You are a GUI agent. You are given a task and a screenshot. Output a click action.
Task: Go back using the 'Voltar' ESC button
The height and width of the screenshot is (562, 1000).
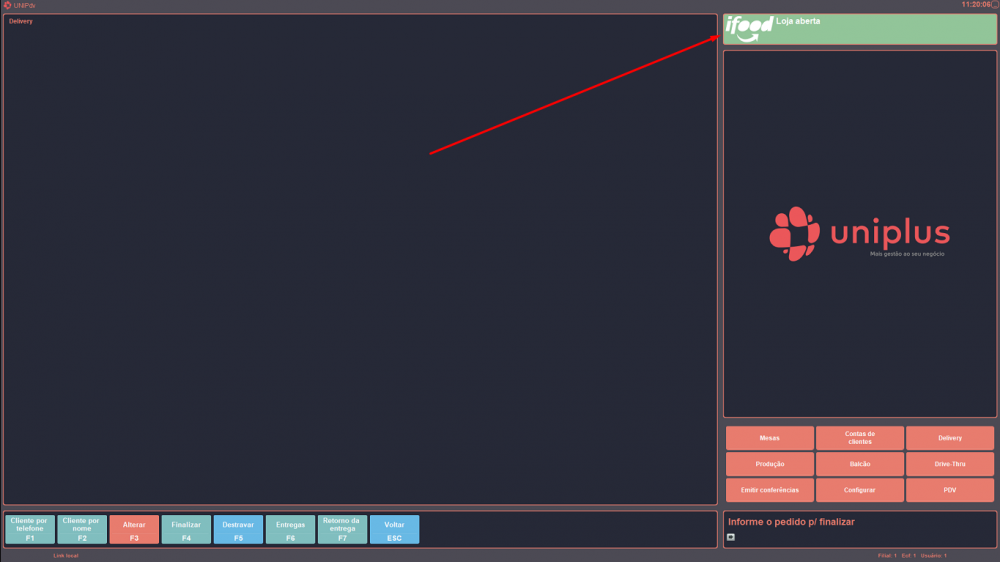coord(394,529)
